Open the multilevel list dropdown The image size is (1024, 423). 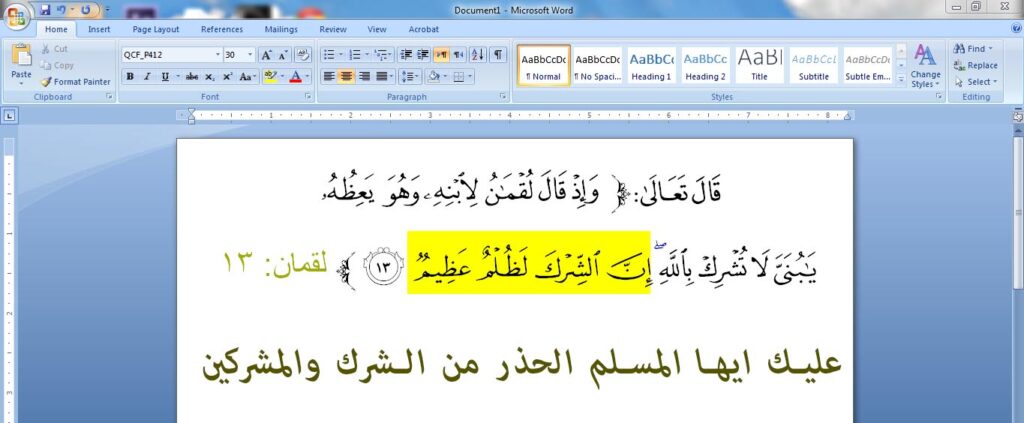point(384,55)
